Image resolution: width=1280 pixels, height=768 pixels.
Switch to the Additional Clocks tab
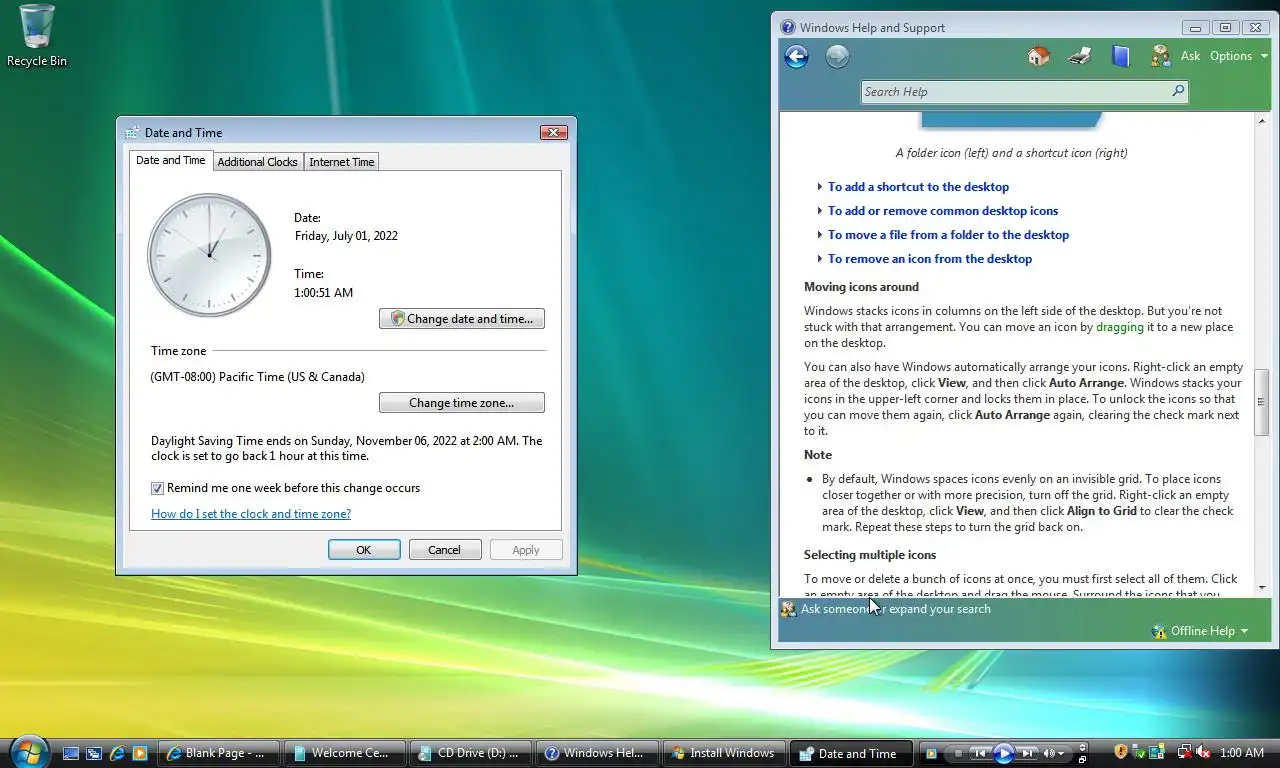[257, 162]
